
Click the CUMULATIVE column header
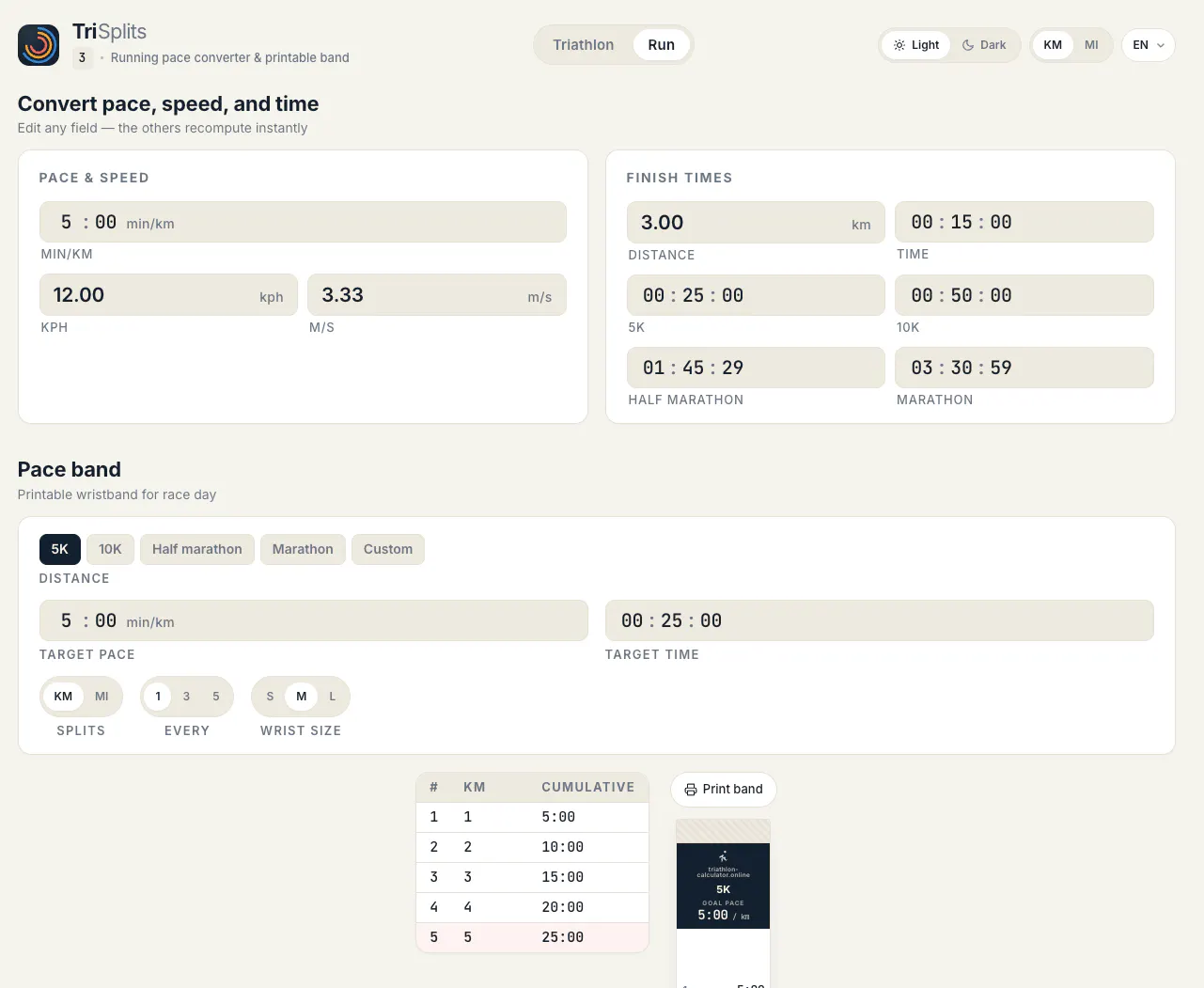coord(588,787)
